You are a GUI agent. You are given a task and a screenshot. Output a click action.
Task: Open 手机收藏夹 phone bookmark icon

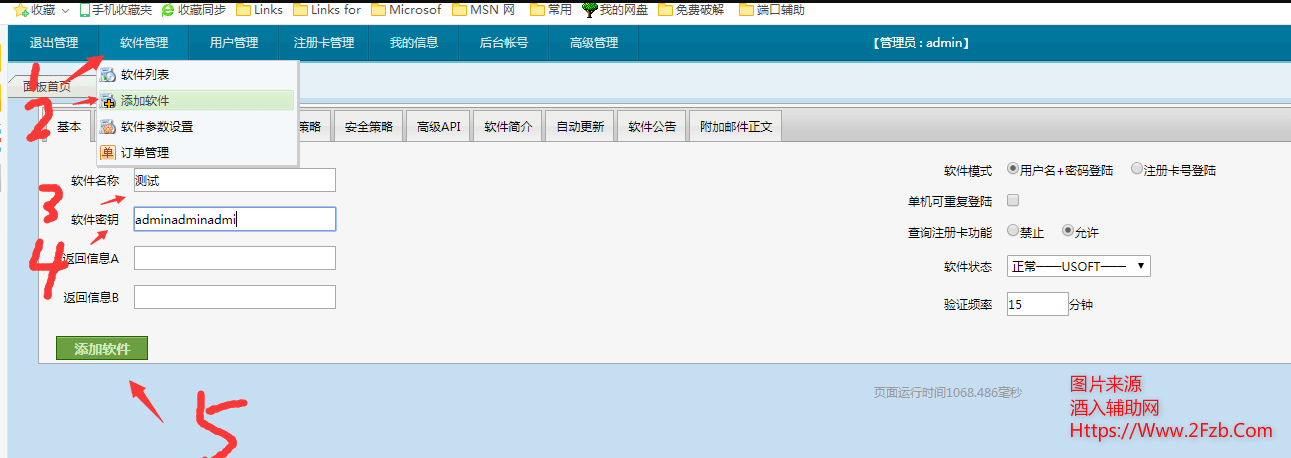pos(85,10)
